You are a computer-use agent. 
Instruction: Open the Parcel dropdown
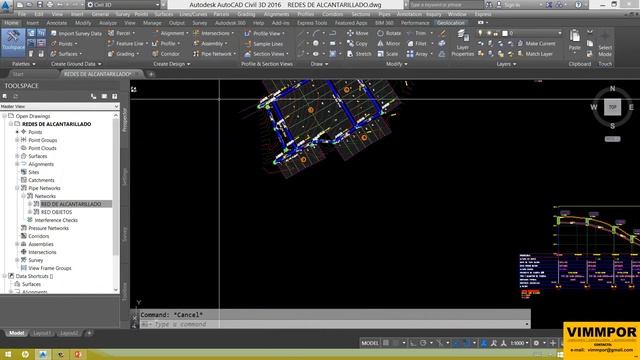pyautogui.click(x=122, y=33)
